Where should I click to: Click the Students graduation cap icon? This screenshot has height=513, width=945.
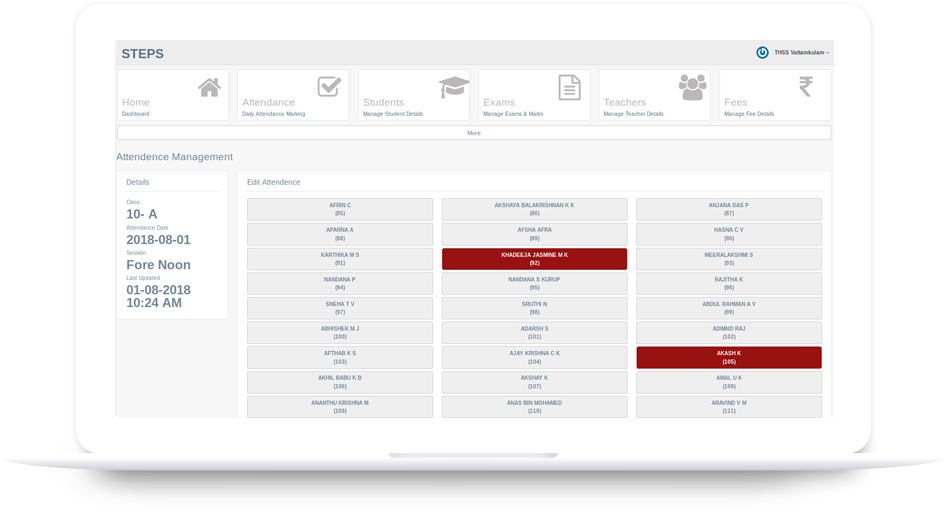[x=454, y=87]
